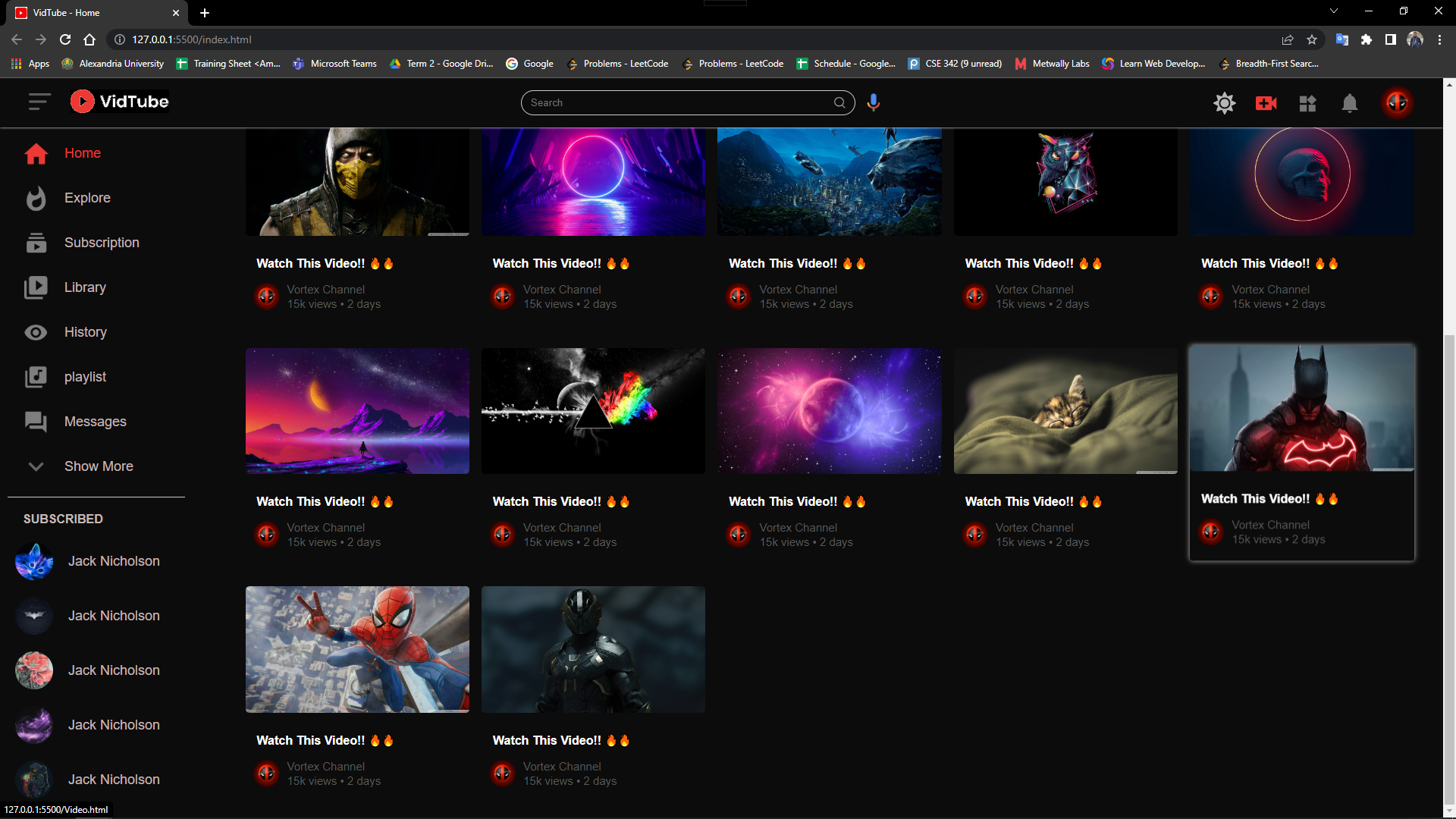Toggle the sun brightness theme icon
The width and height of the screenshot is (1456, 819).
tap(1225, 103)
